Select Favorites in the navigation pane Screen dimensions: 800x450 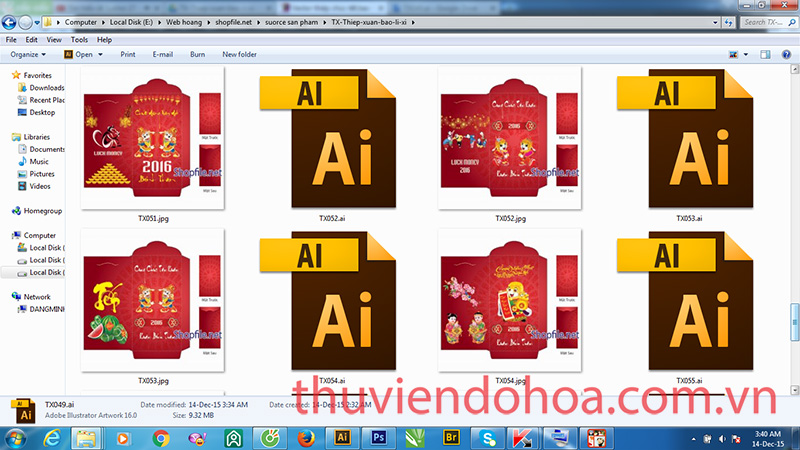pos(32,75)
